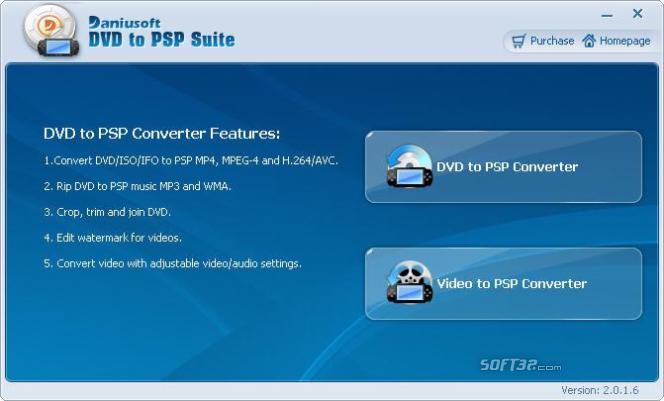The height and width of the screenshot is (401, 664).
Task: Click the shopping cart icon
Action: 518,41
